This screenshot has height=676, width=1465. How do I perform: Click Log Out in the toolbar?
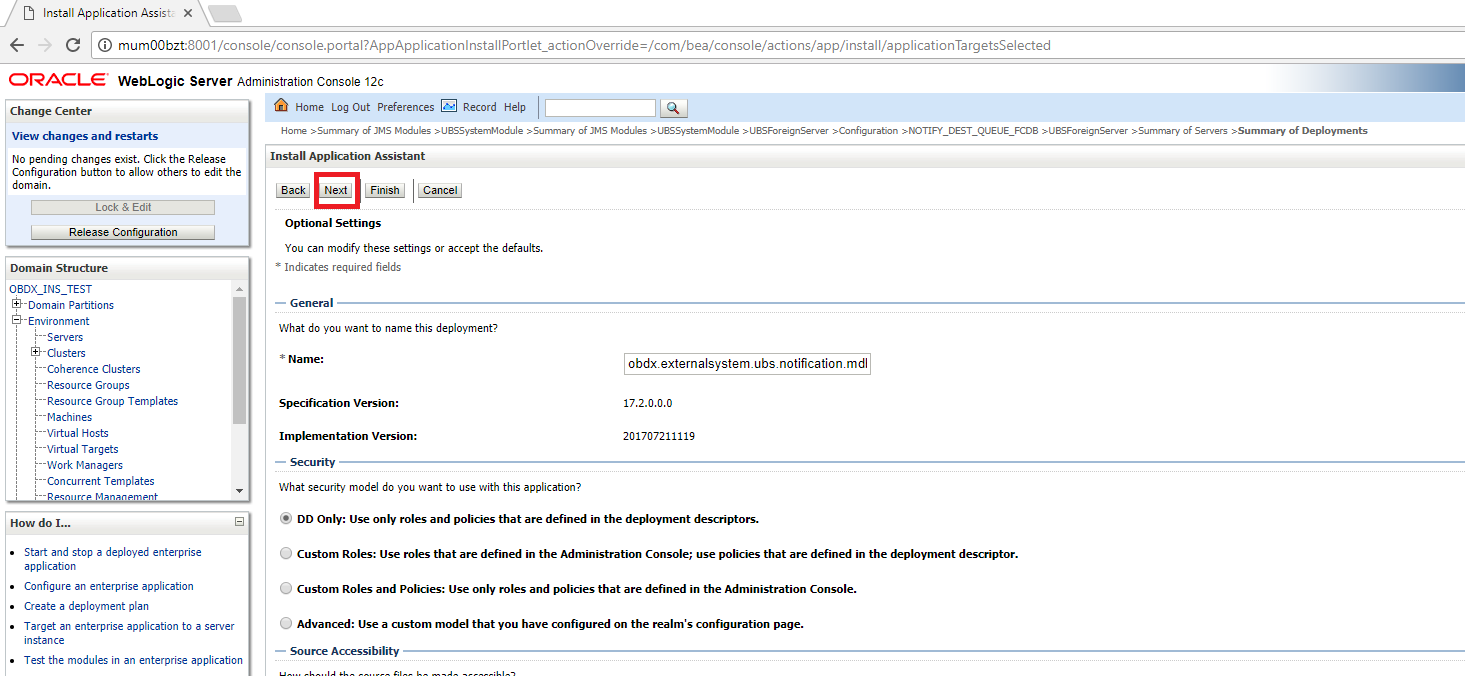(x=350, y=107)
